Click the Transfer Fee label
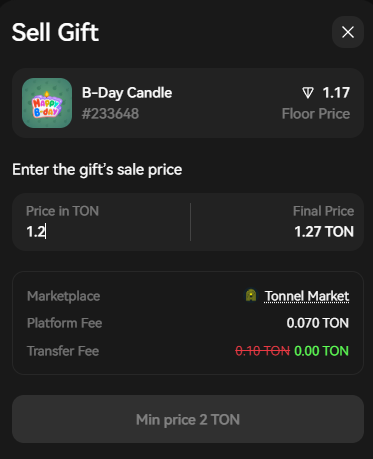The height and width of the screenshot is (459, 373). (63, 351)
